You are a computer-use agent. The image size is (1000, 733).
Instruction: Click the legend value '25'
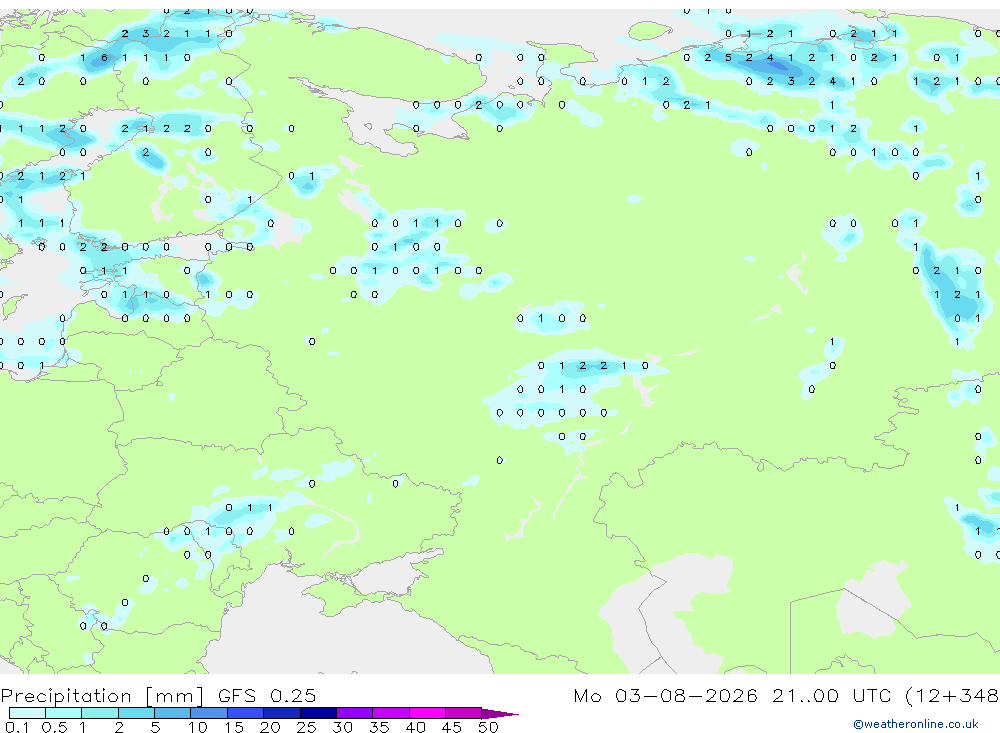click(306, 727)
